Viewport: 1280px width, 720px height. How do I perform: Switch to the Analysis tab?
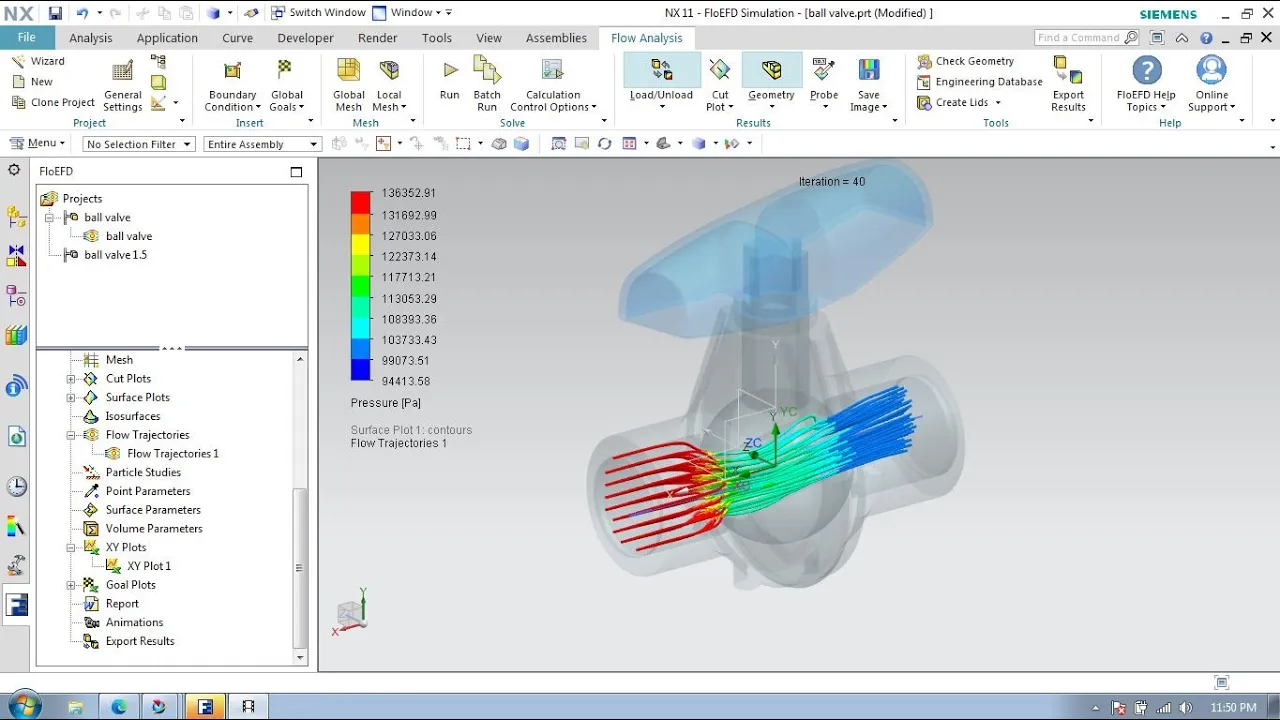(x=91, y=38)
